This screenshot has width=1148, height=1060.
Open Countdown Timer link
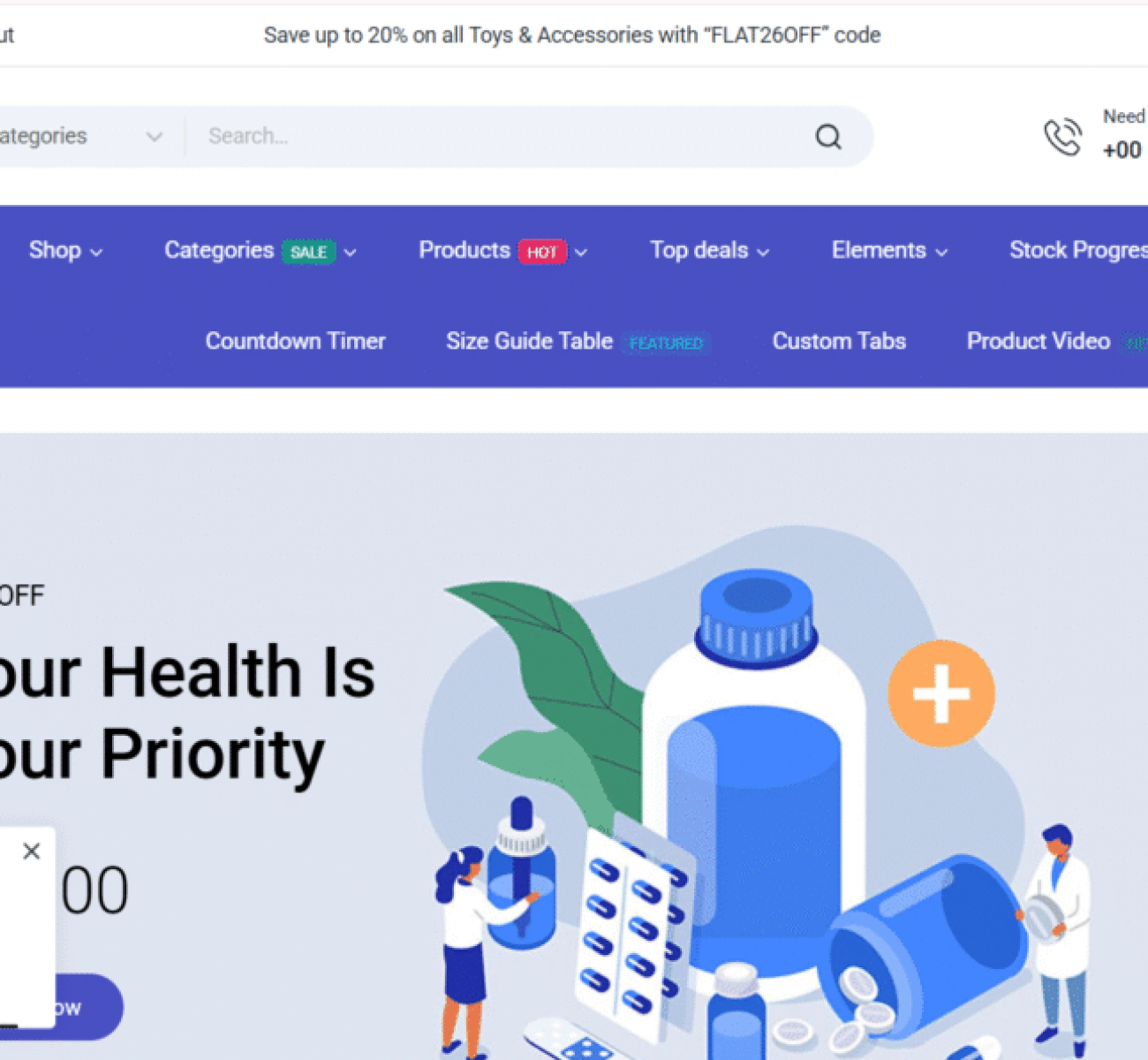[x=296, y=341]
